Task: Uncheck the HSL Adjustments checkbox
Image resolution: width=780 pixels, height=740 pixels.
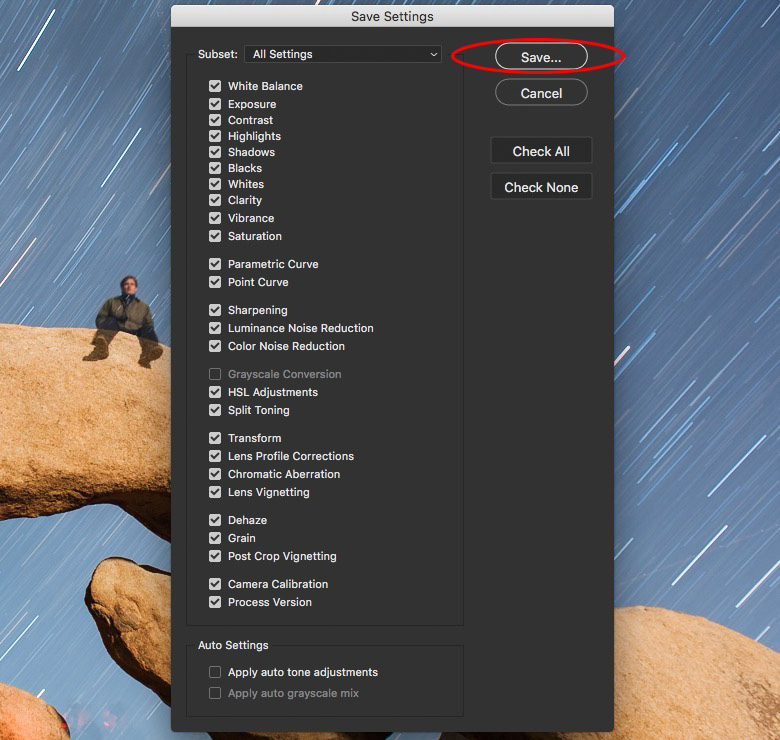Action: coord(215,392)
